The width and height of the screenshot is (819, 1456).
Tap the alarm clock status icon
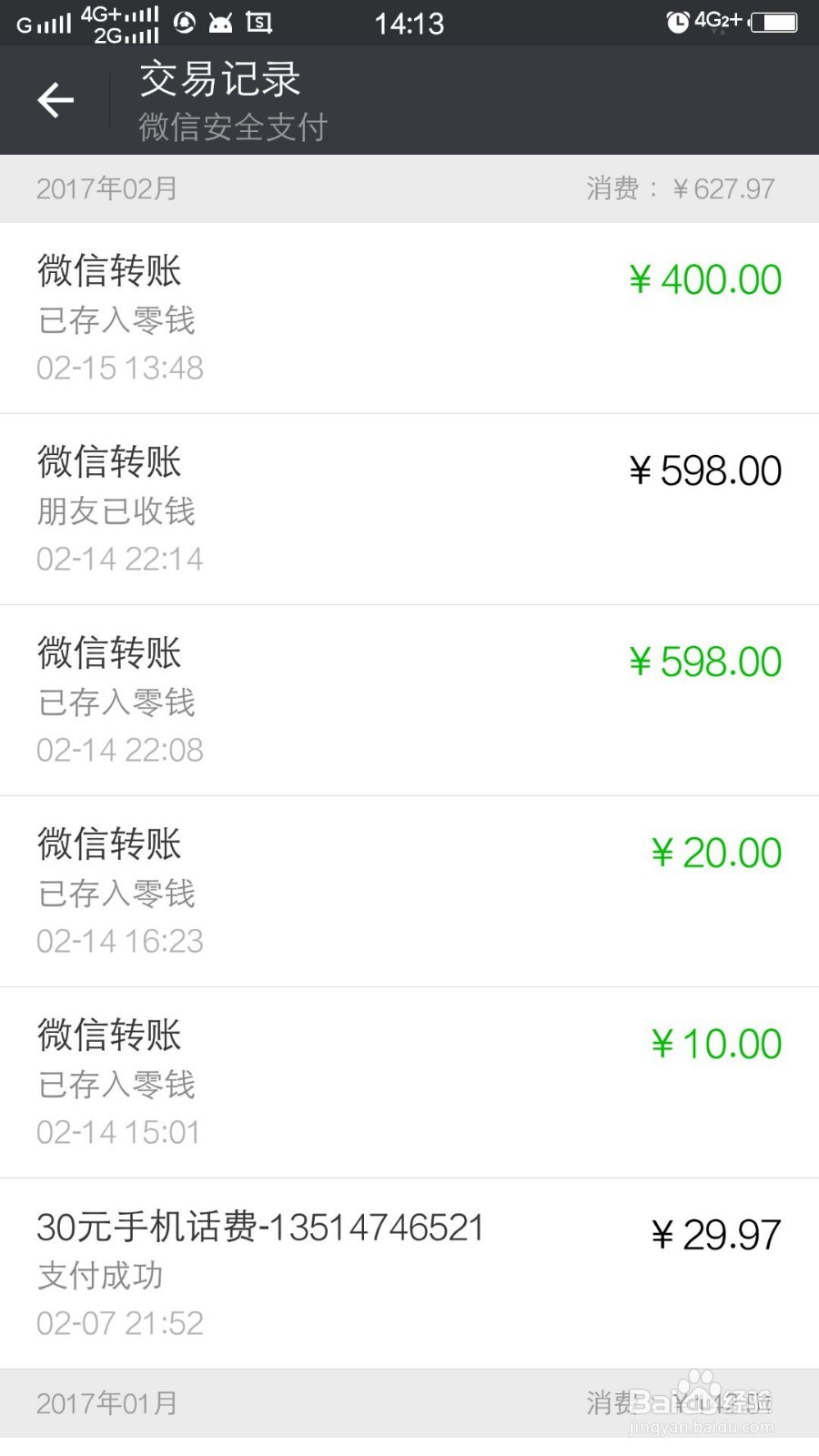pos(677,22)
